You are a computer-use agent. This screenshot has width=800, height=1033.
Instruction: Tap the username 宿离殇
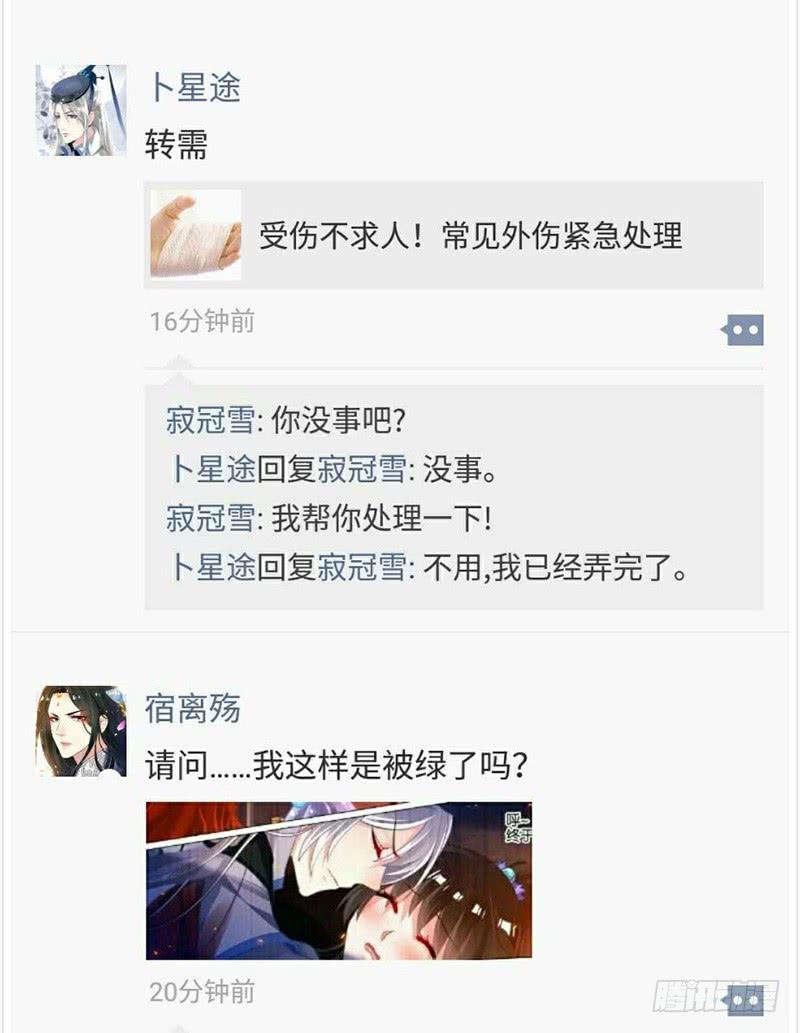[x=193, y=708]
